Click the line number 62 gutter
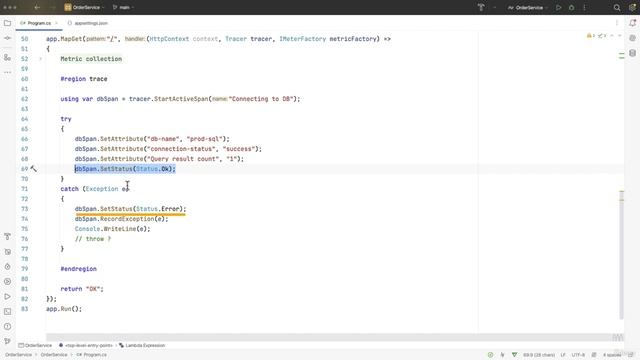 click(x=24, y=99)
